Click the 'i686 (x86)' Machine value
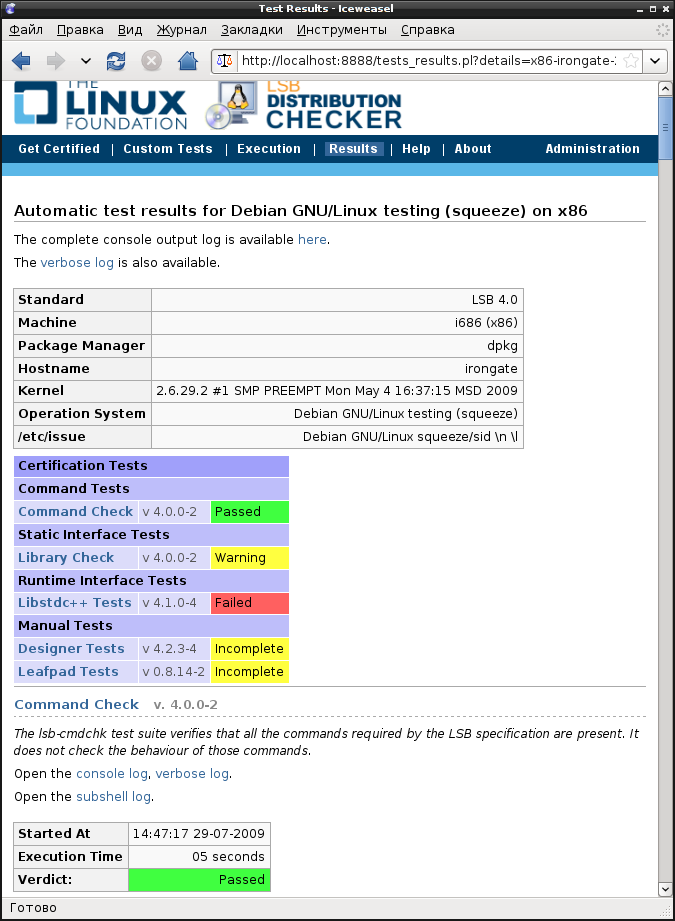This screenshot has width=675, height=921. (x=486, y=322)
